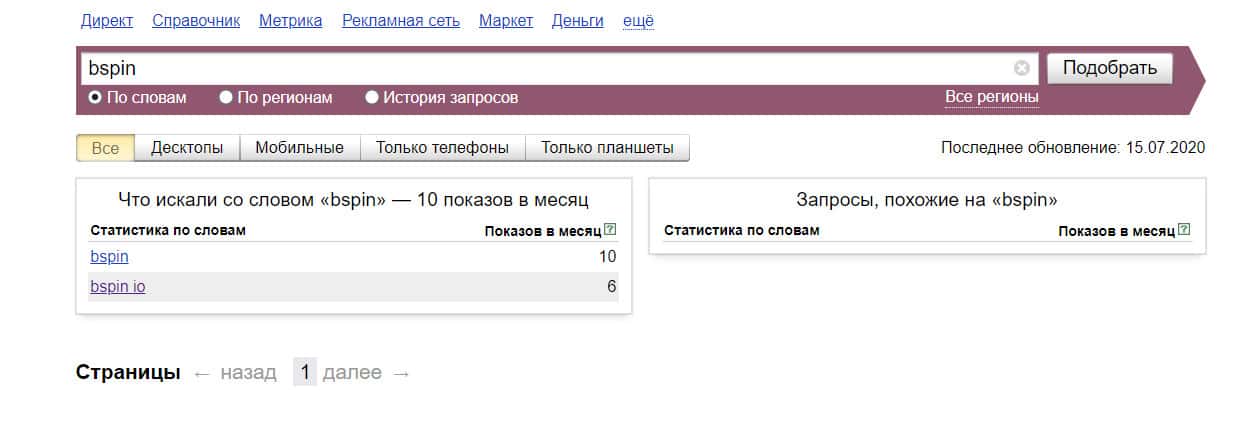Expand the 'ещё' services menu

point(638,20)
